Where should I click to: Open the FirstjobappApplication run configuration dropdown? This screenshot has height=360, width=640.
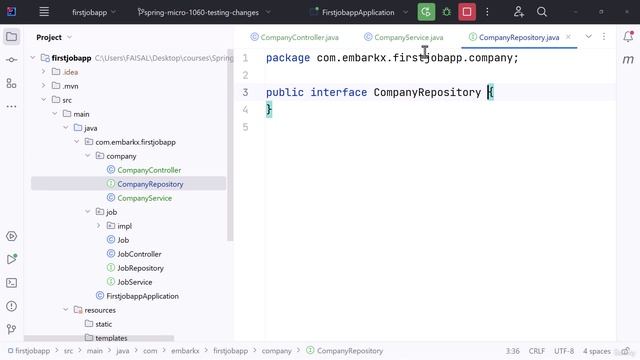[359, 12]
